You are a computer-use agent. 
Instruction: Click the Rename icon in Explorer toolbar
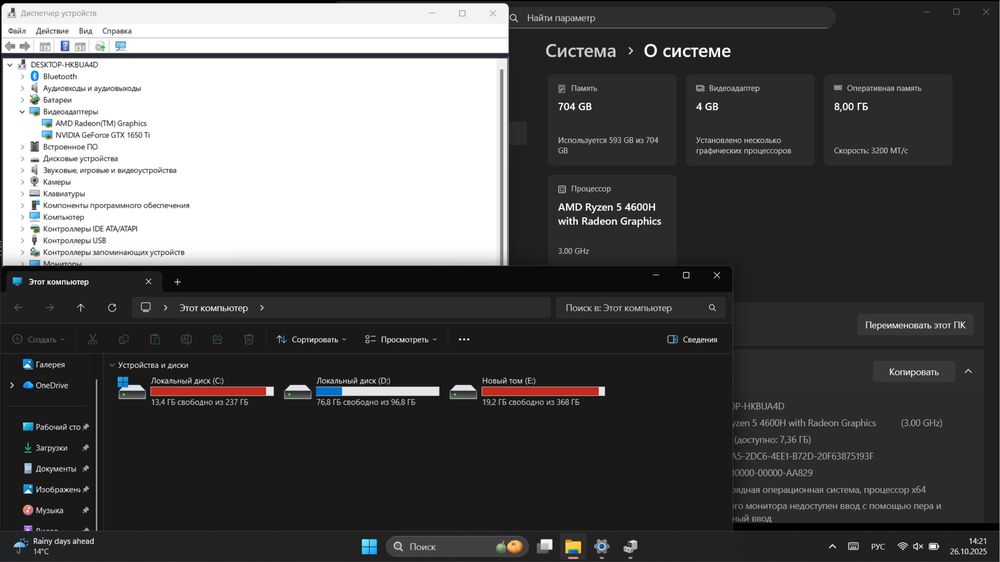(x=186, y=339)
